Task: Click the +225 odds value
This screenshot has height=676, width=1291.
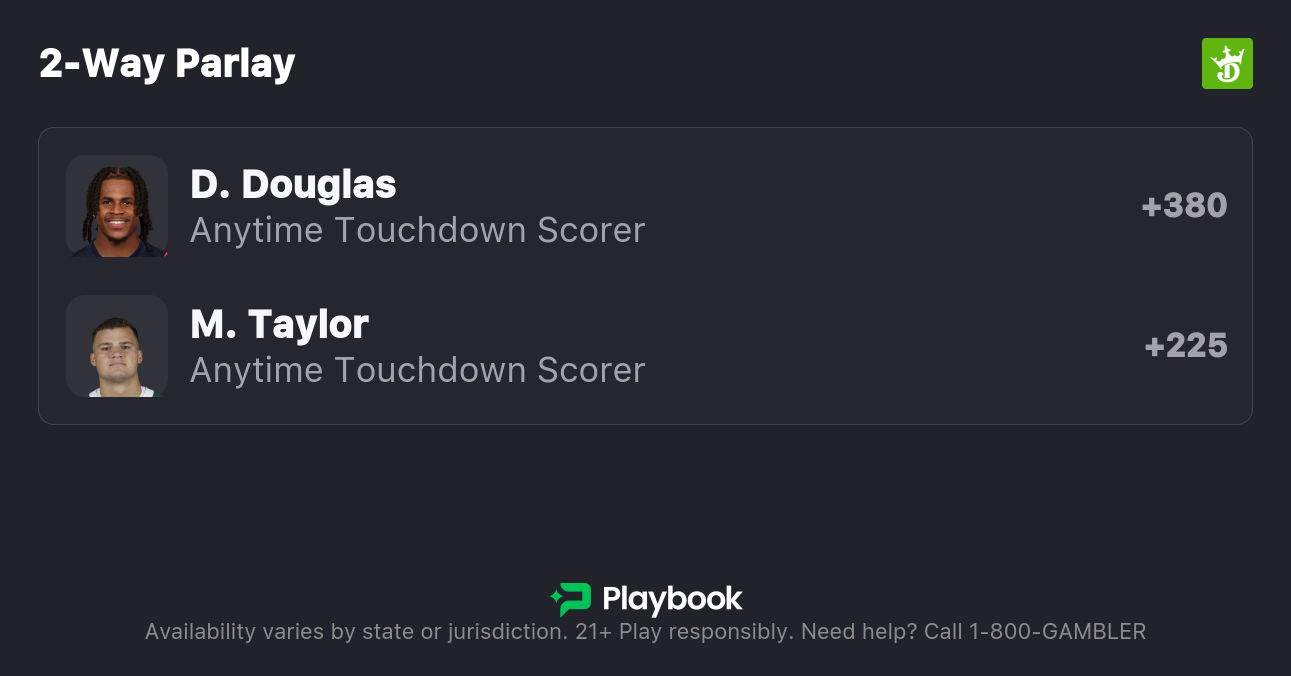Action: [1185, 346]
